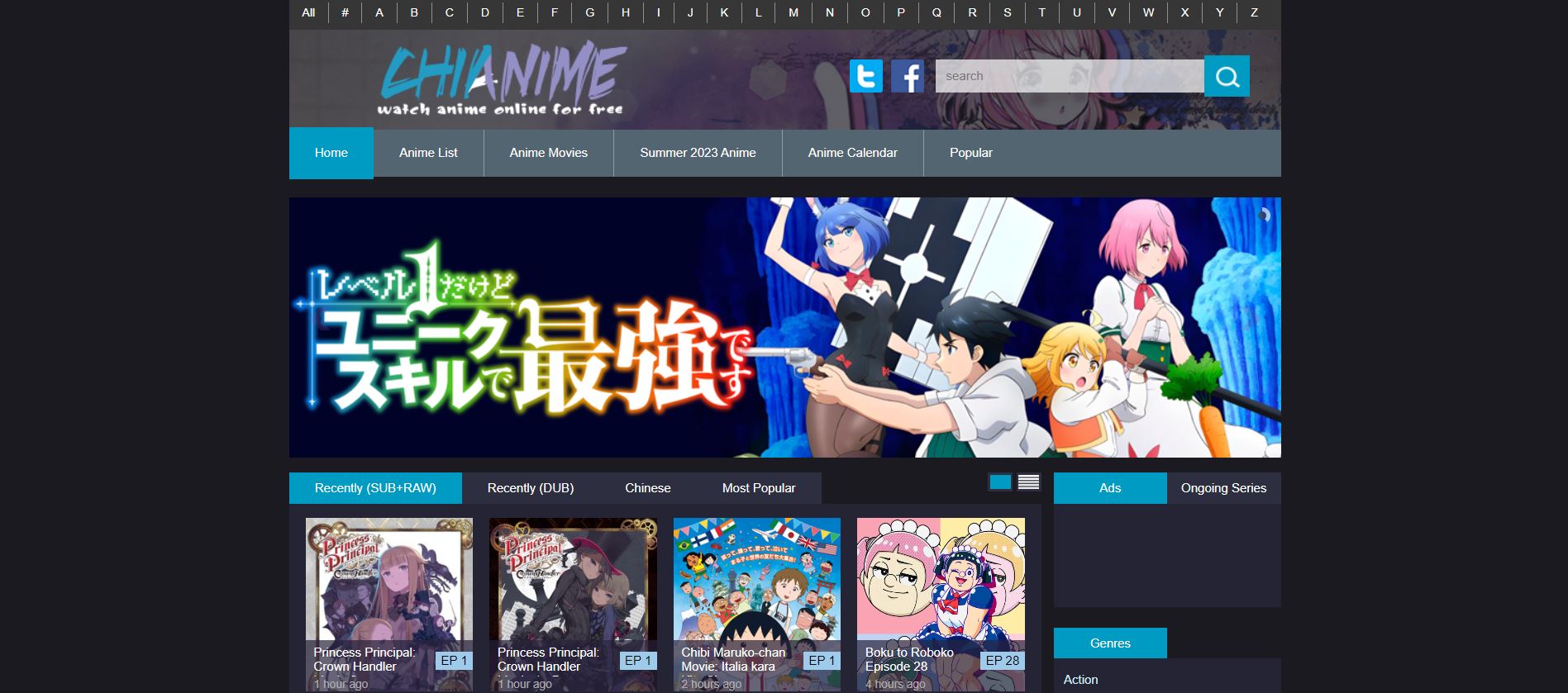1568x693 pixels.
Task: Select the Most Popular tab
Action: 759,488
